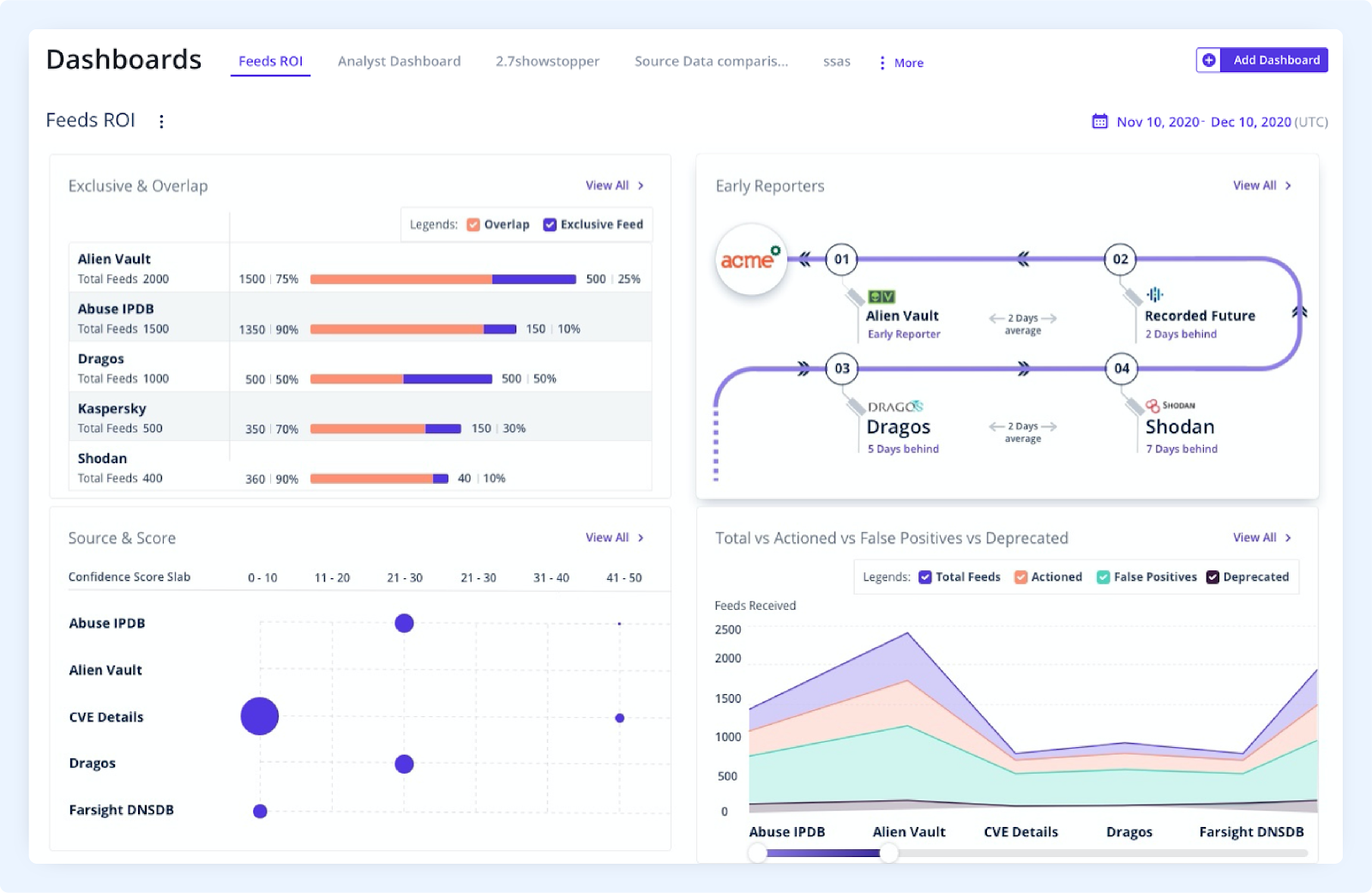
Task: Open View All for Exclusive & Overlap
Action: pyautogui.click(x=615, y=185)
